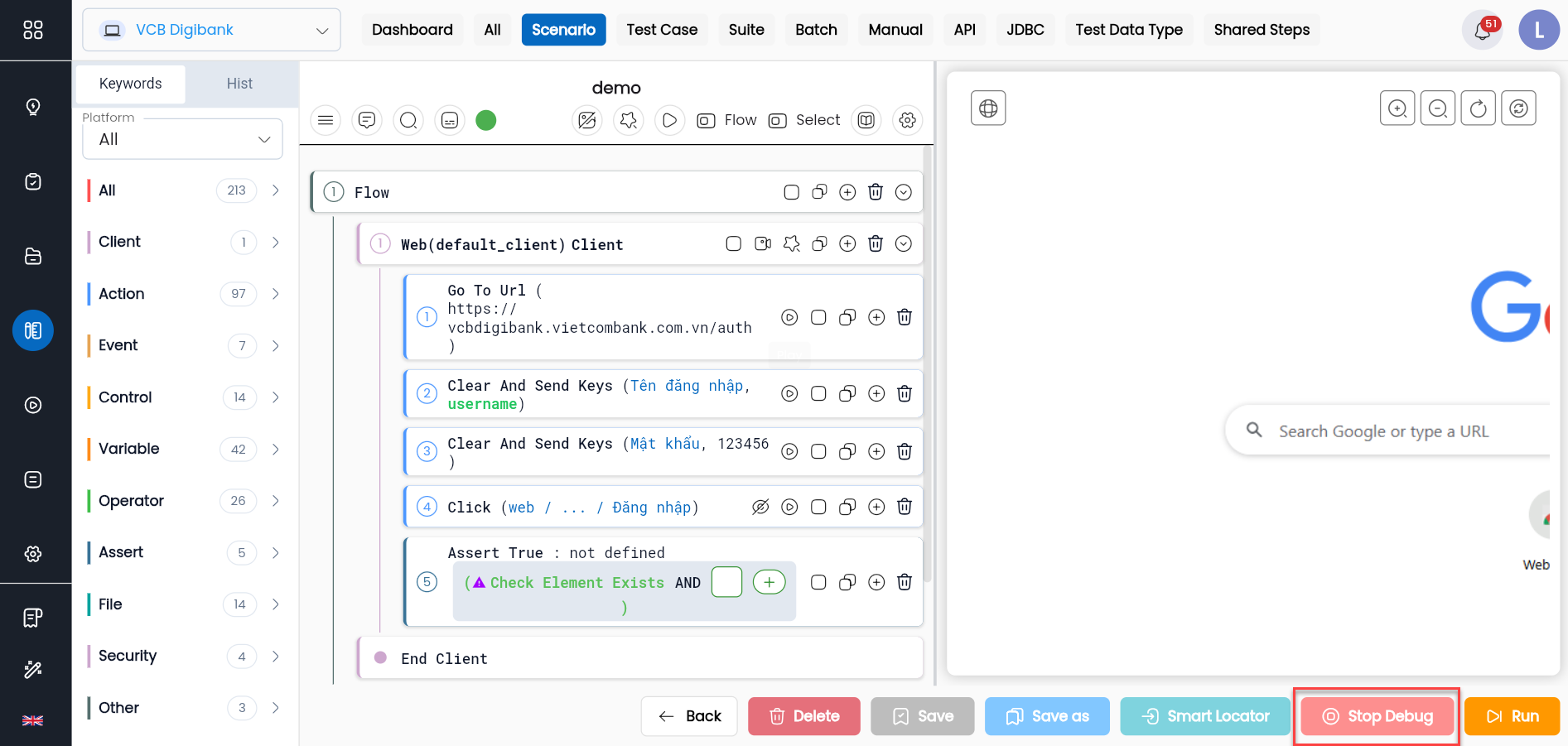Click the play icon in demo toolbar

[669, 121]
